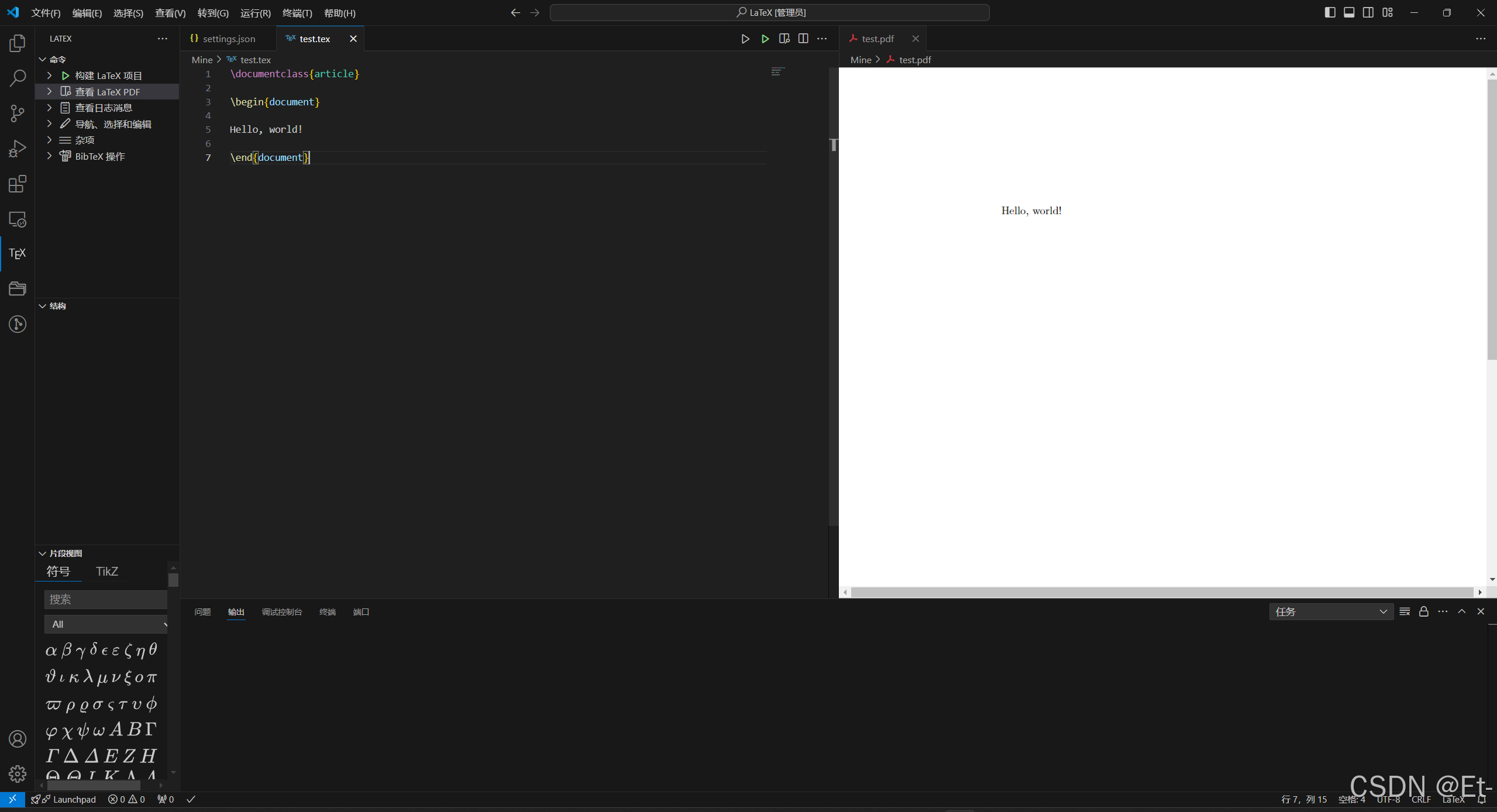Open the TeX (LaTeX Workshop) sidebar icon

point(18,253)
